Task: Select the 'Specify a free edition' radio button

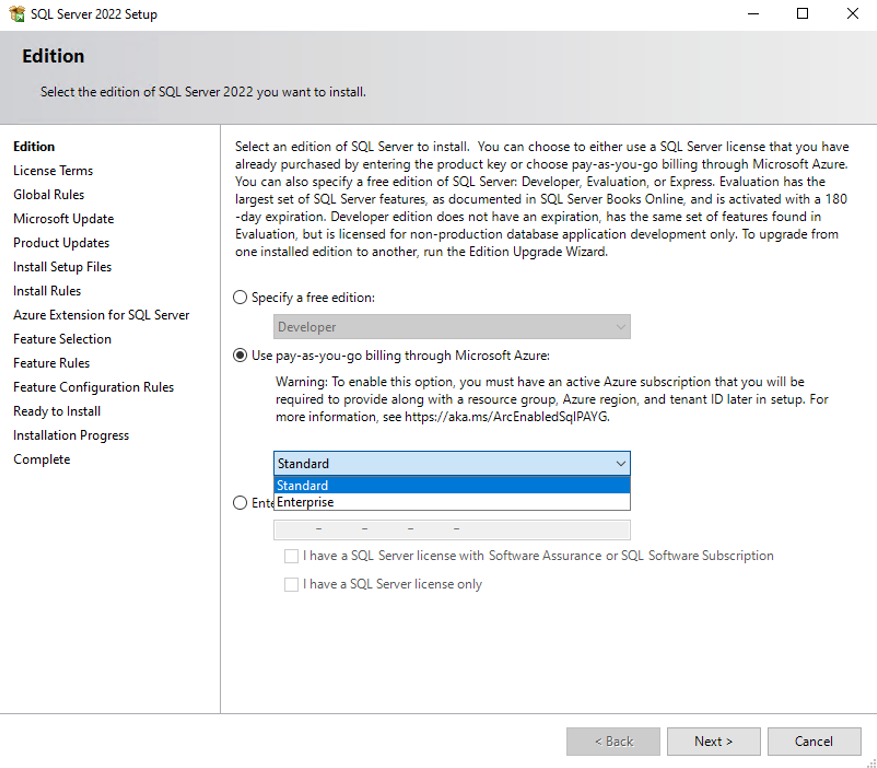Action: click(240, 297)
